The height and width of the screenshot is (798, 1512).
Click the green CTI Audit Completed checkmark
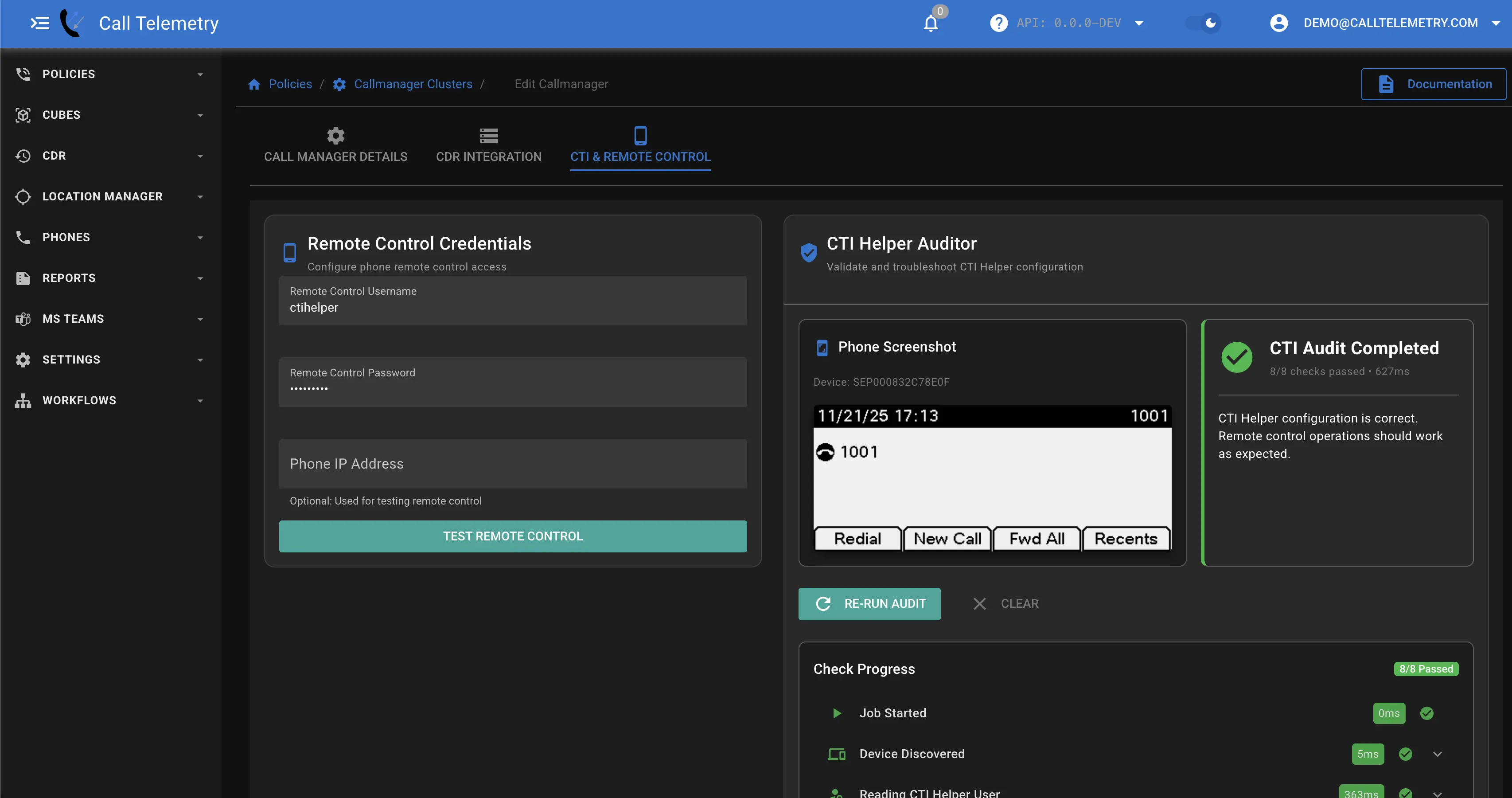(1237, 357)
